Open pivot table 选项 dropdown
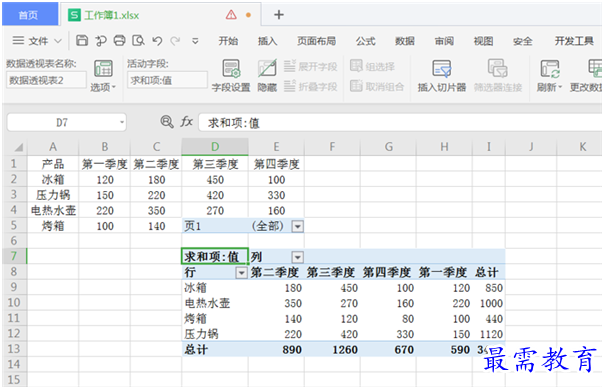The image size is (605, 391). pos(103,76)
